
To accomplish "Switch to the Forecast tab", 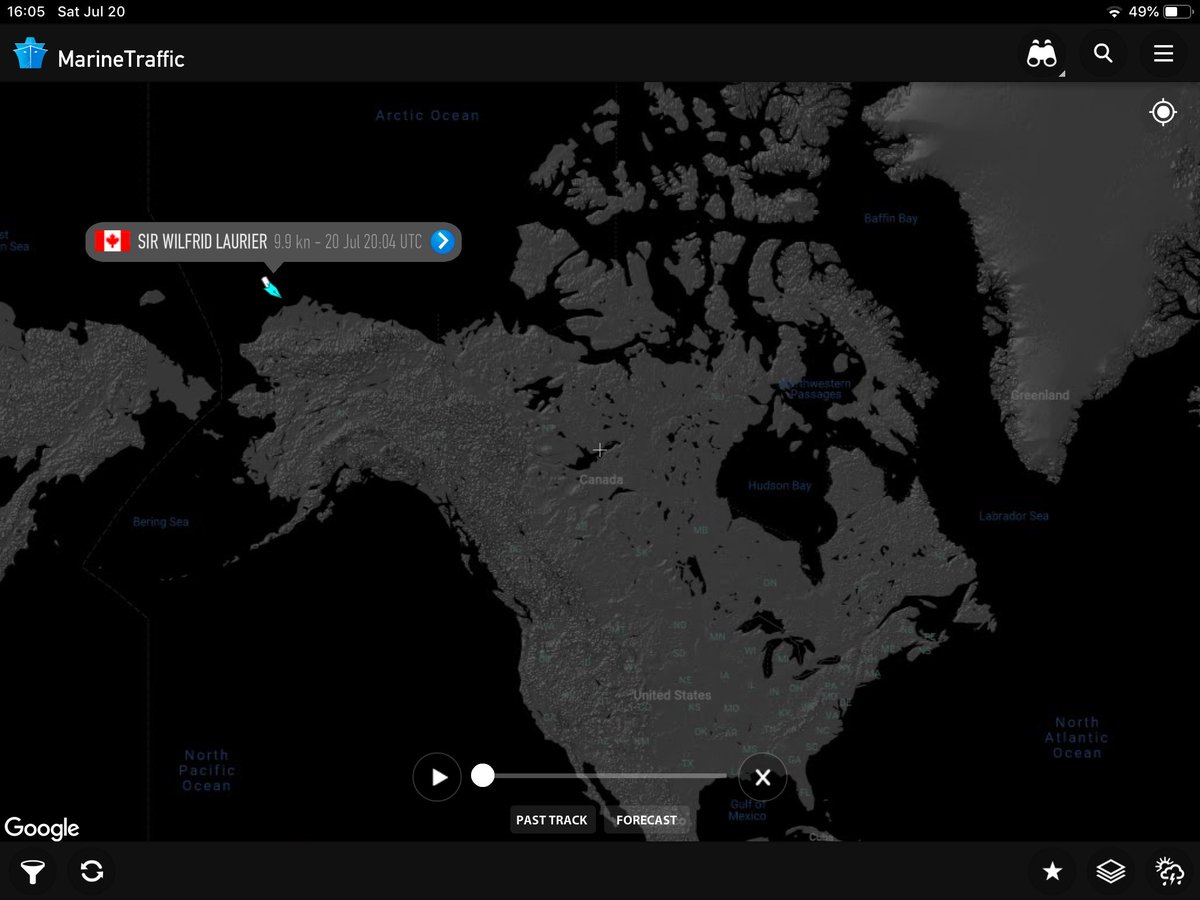I will (645, 819).
